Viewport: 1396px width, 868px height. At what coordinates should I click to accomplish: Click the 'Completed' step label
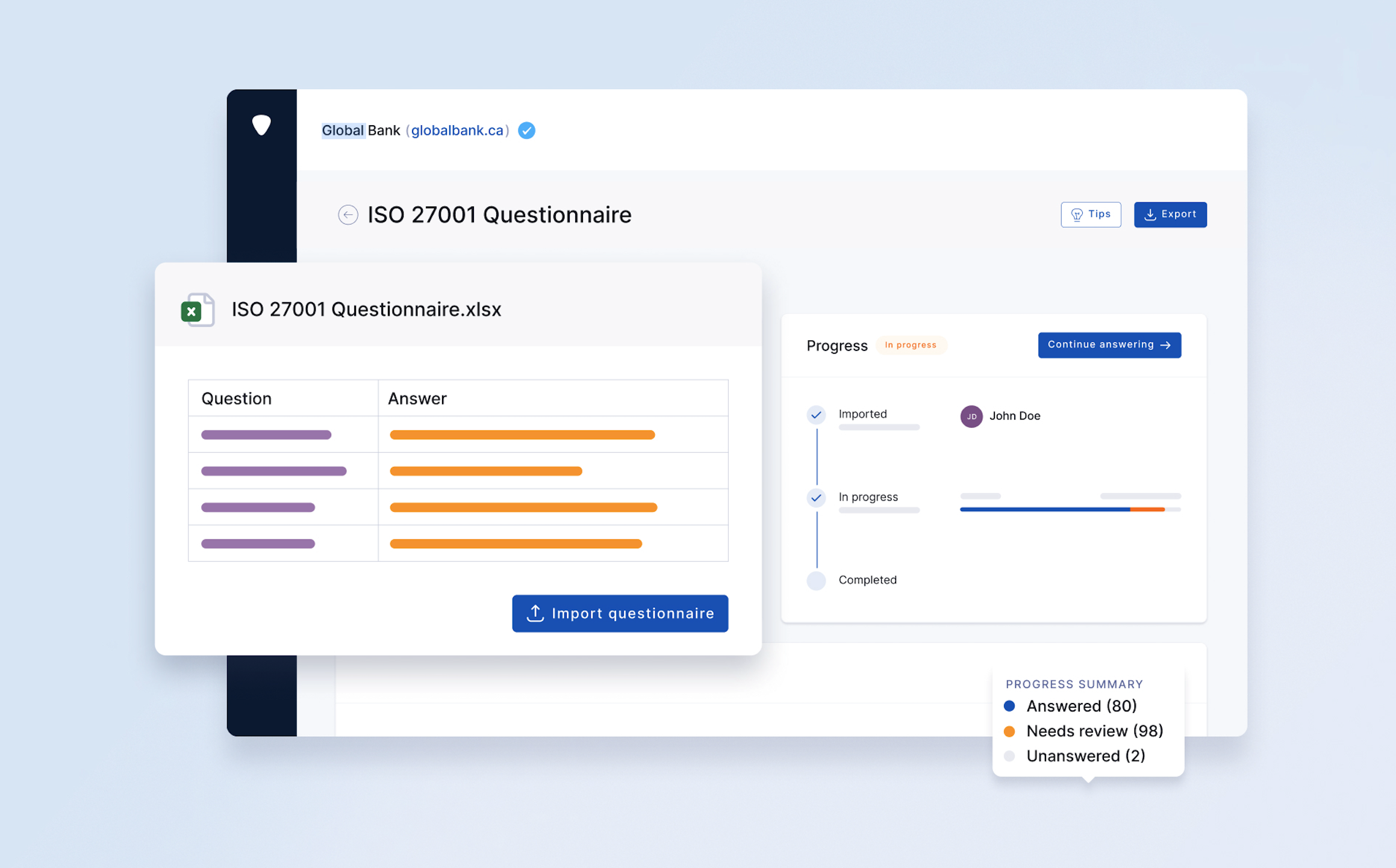[x=867, y=580]
